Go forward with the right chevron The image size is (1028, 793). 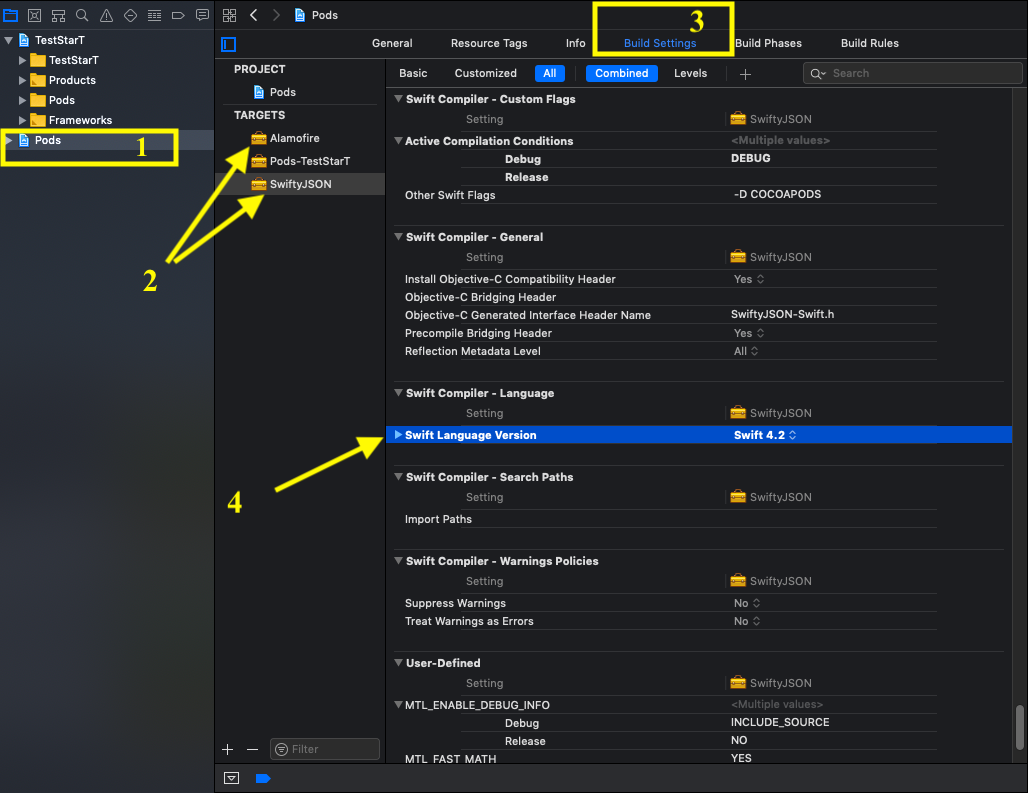(x=277, y=15)
